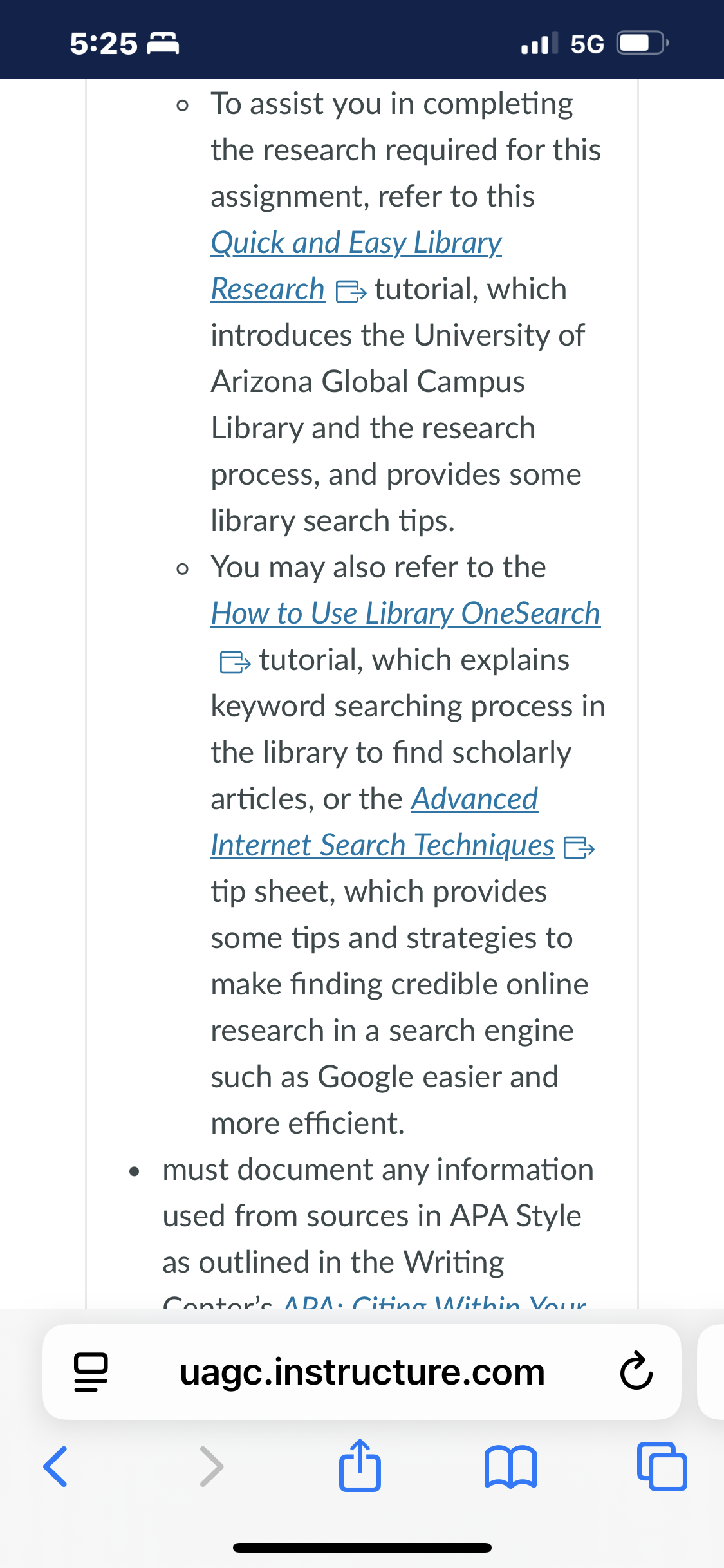Screen dimensions: 724x1568
Task: Open How to Use Library OneSearch
Action: (x=405, y=613)
